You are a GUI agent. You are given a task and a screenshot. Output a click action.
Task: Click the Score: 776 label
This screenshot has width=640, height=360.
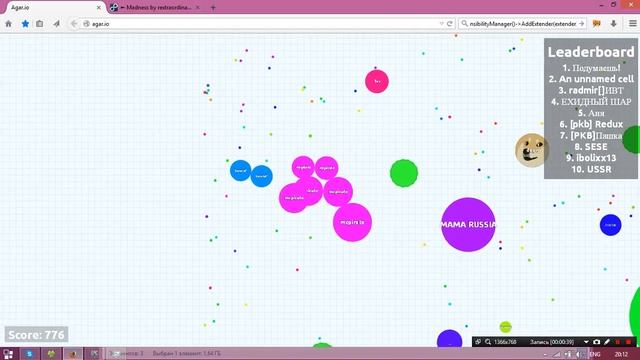[x=36, y=335]
